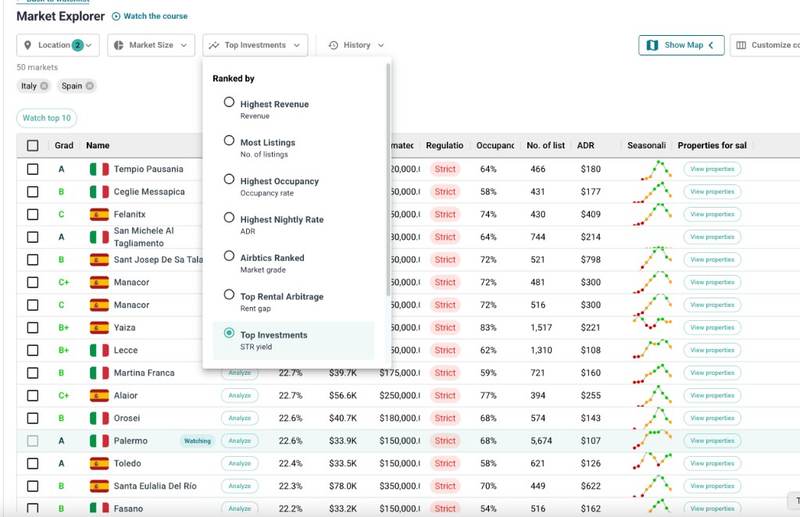Click the Grade column header
Image resolution: width=800 pixels, height=517 pixels.
pos(64,145)
